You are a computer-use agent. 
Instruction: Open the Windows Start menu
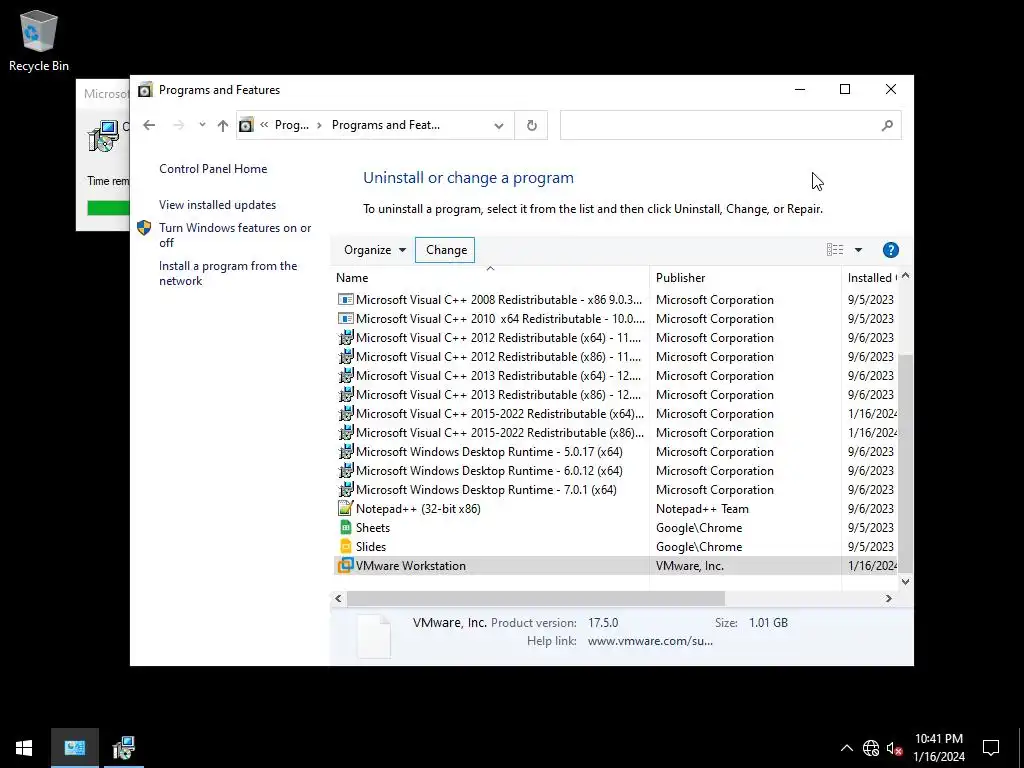pos(24,748)
